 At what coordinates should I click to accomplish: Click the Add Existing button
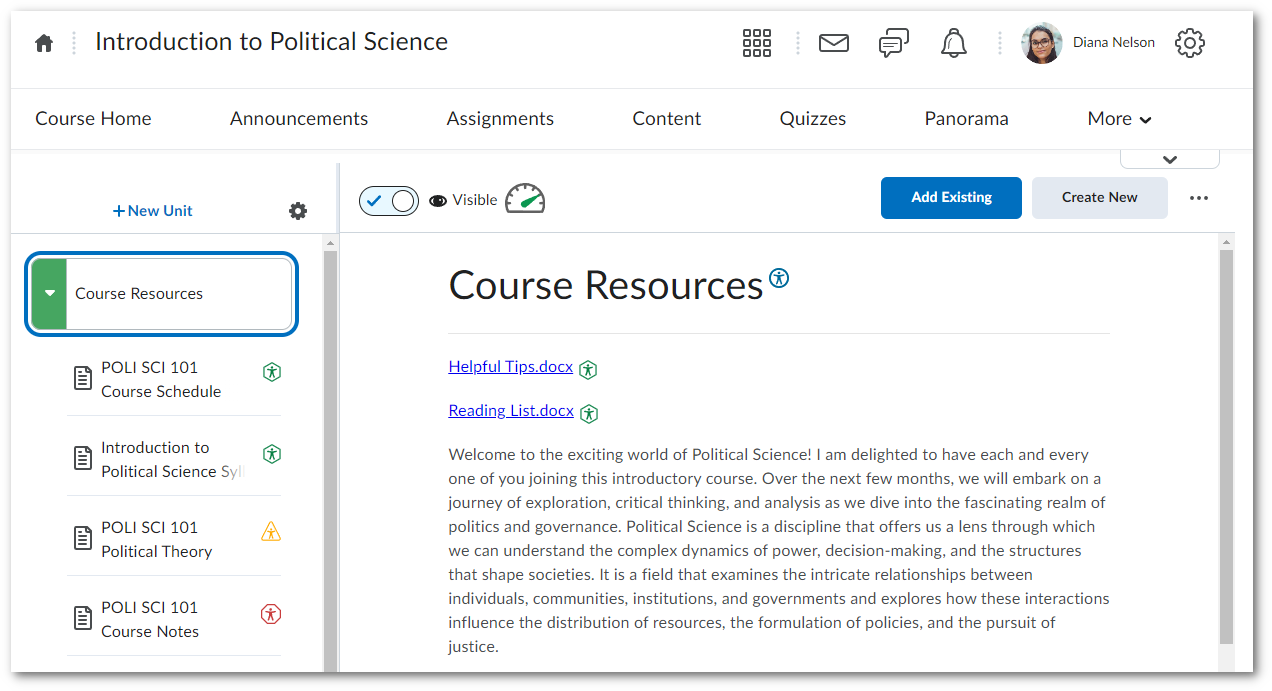click(951, 198)
